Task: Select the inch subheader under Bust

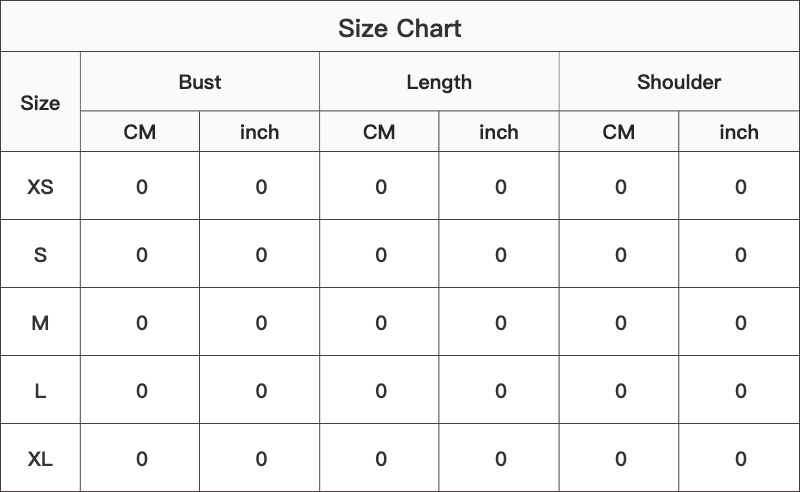Action: 260,132
